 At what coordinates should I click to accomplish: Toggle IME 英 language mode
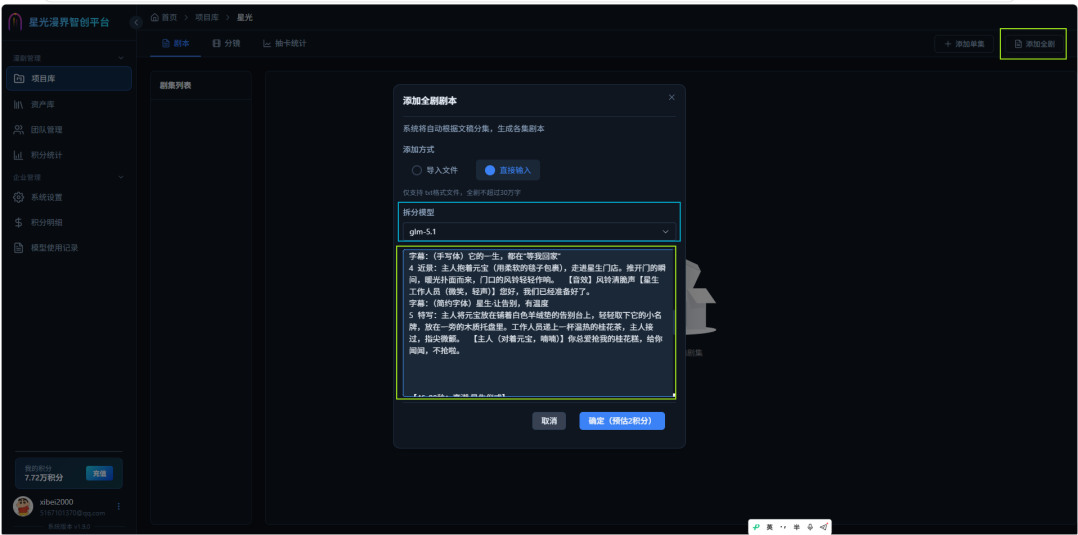coord(770,527)
